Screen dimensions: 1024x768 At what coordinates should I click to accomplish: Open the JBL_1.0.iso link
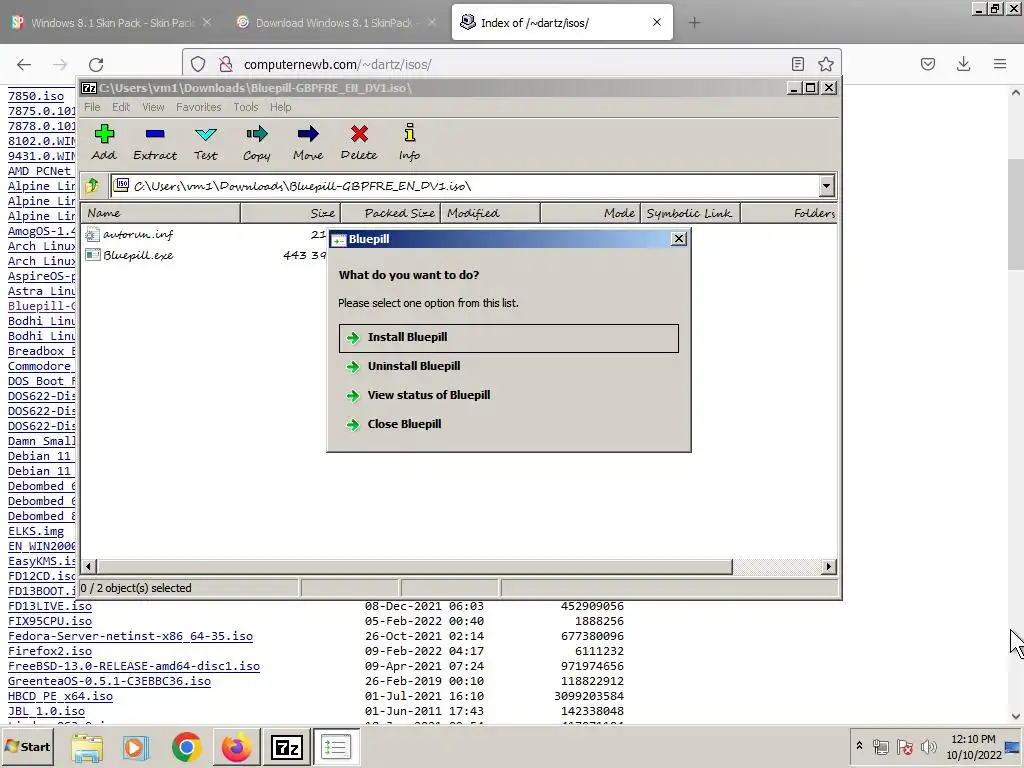(x=46, y=712)
